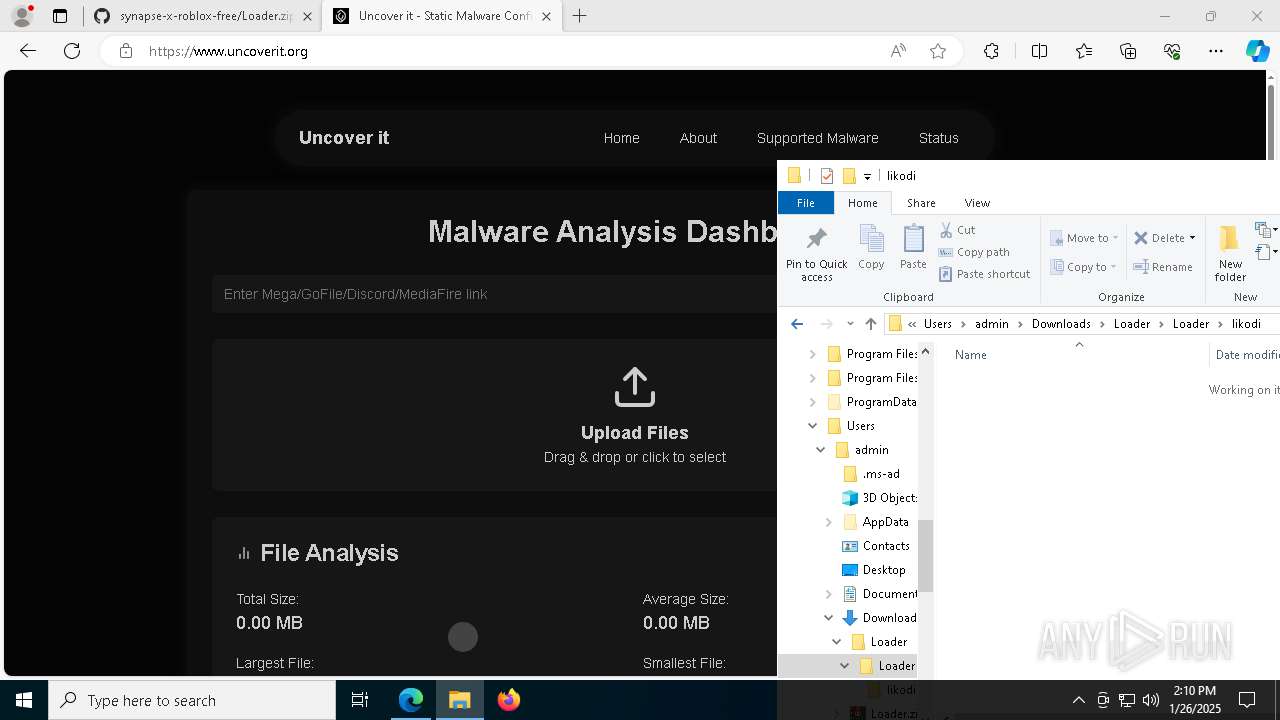Go back in File Explorer
1280x720 pixels.
[797, 324]
